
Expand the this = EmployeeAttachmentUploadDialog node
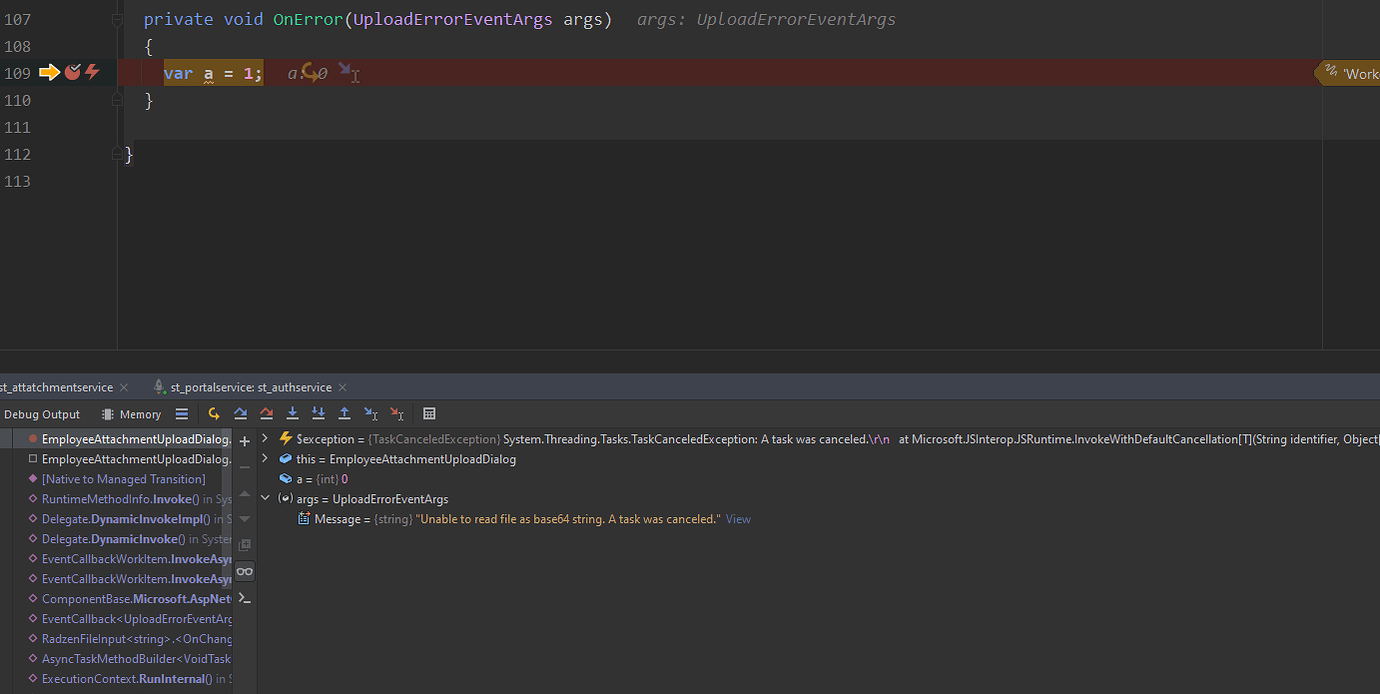[263, 458]
